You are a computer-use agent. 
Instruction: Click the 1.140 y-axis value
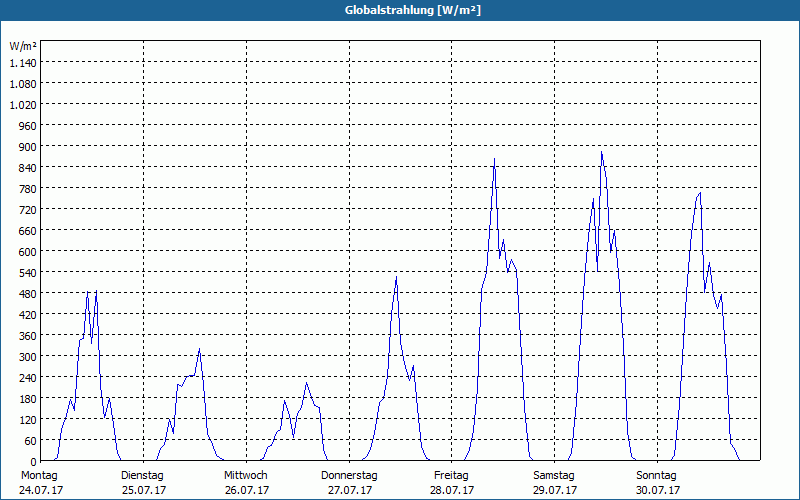pos(23,63)
